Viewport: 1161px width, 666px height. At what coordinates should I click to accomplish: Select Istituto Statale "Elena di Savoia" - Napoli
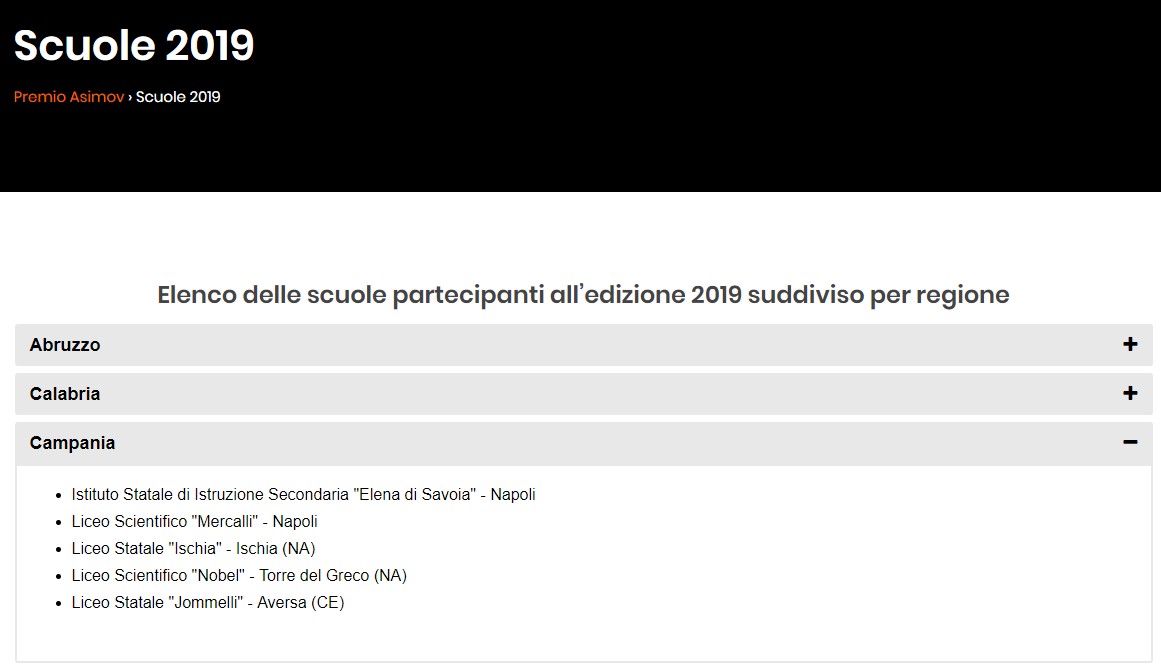[x=303, y=495]
